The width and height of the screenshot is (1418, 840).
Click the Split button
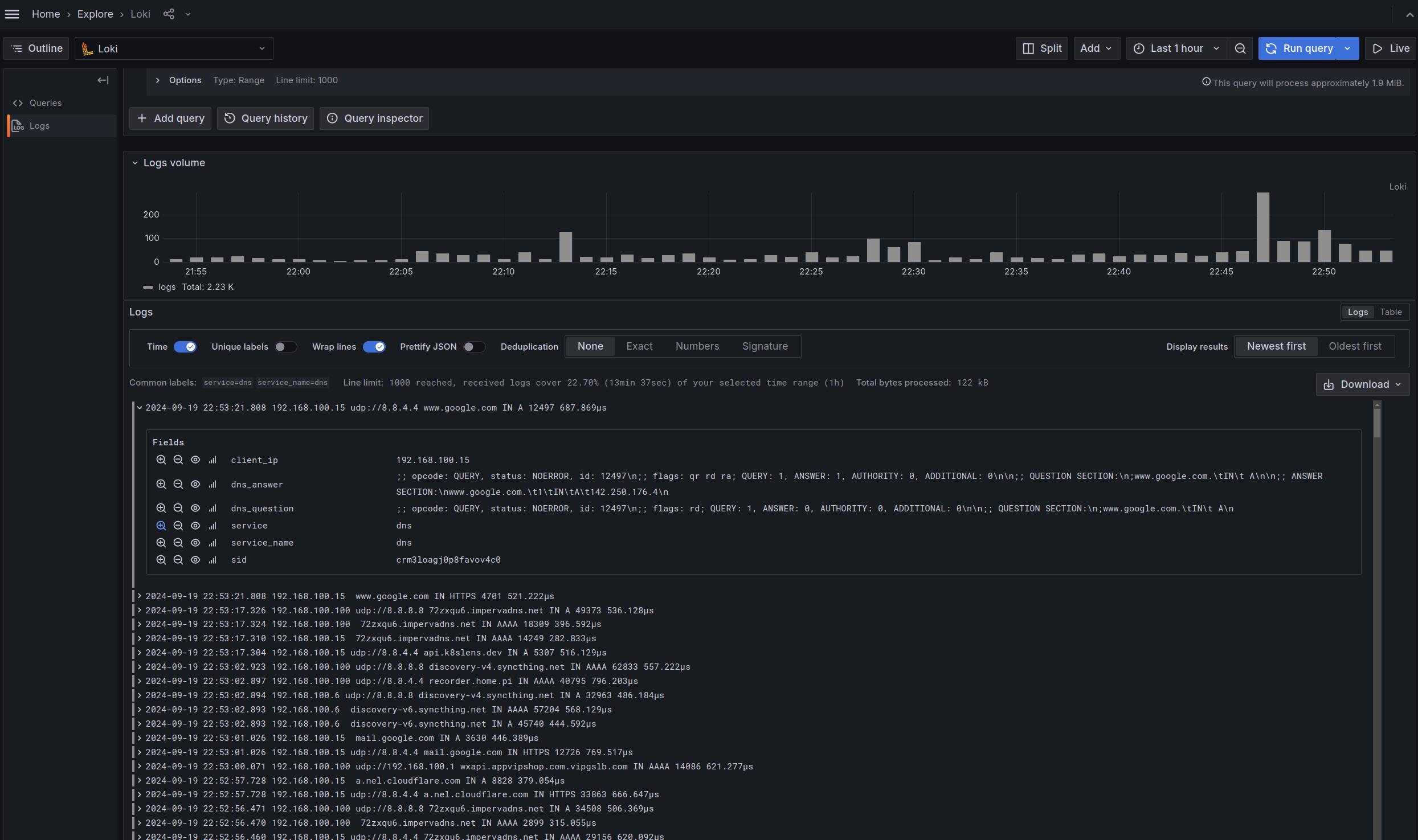click(x=1042, y=49)
